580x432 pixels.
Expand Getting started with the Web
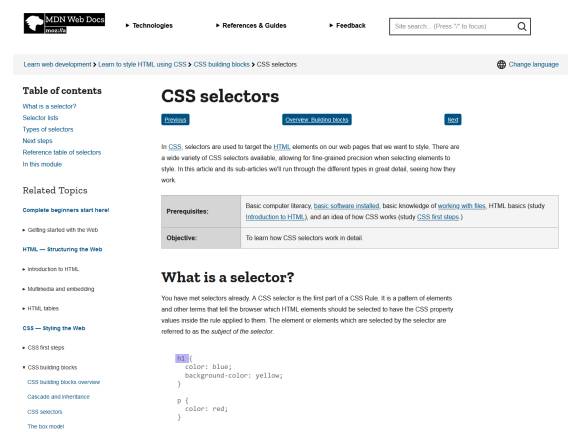pos(60,230)
